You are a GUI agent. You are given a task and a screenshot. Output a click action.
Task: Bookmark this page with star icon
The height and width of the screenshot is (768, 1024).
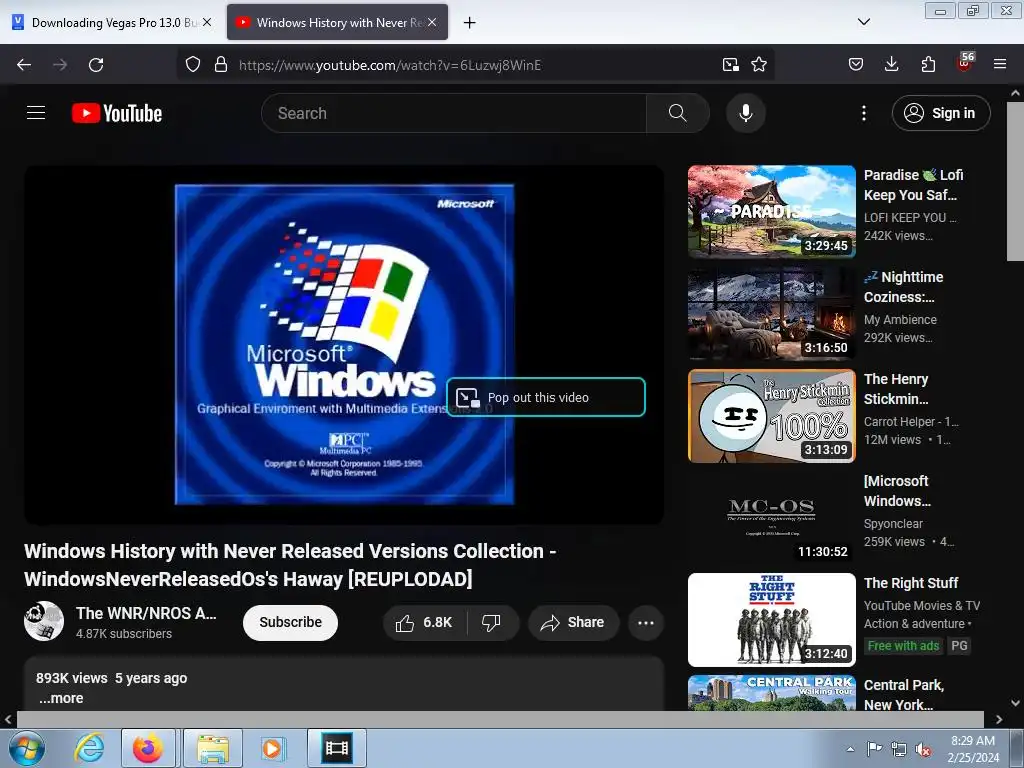758,65
